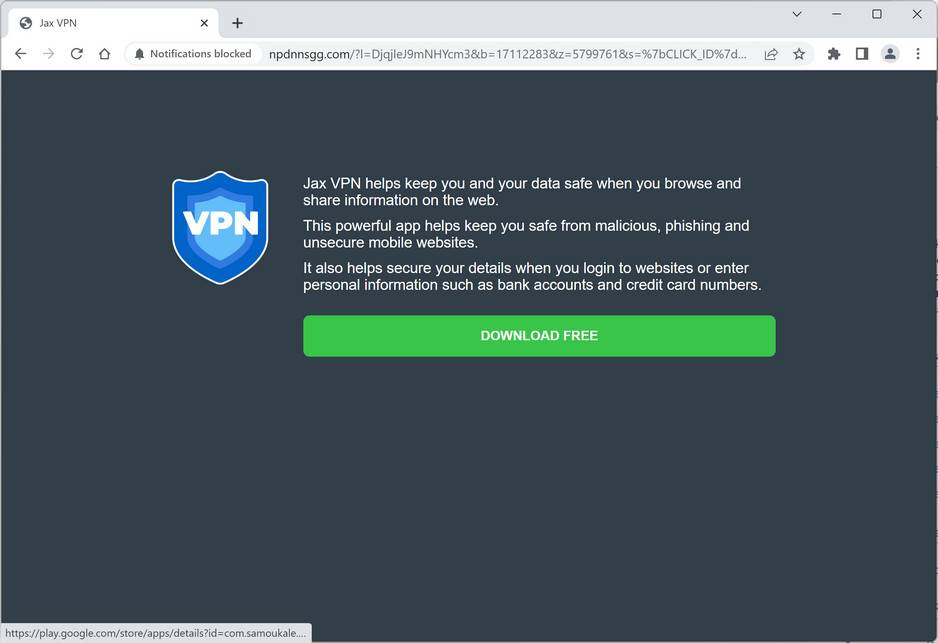This screenshot has height=643, width=938.
Task: Open the Extensions puzzle icon
Action: (834, 54)
